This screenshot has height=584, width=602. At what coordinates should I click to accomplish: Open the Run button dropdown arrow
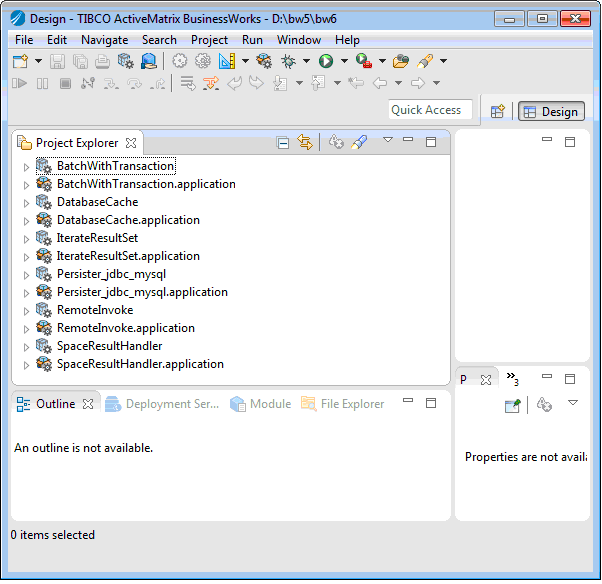pyautogui.click(x=344, y=61)
